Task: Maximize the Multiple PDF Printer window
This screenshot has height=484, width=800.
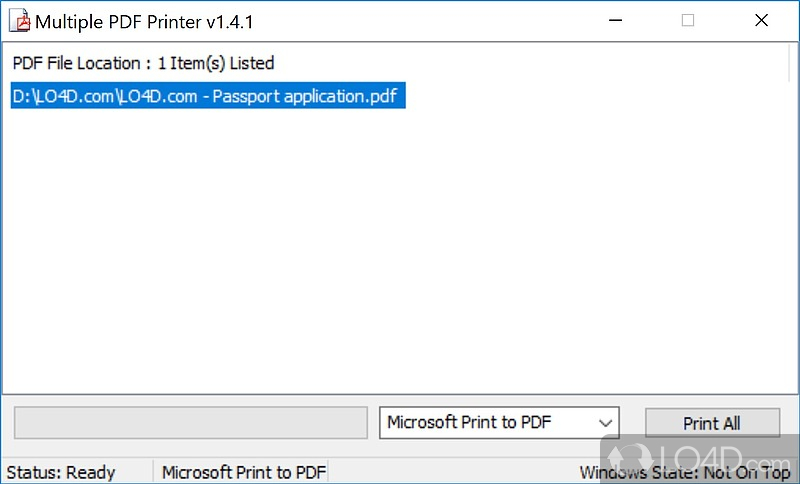Action: (688, 20)
